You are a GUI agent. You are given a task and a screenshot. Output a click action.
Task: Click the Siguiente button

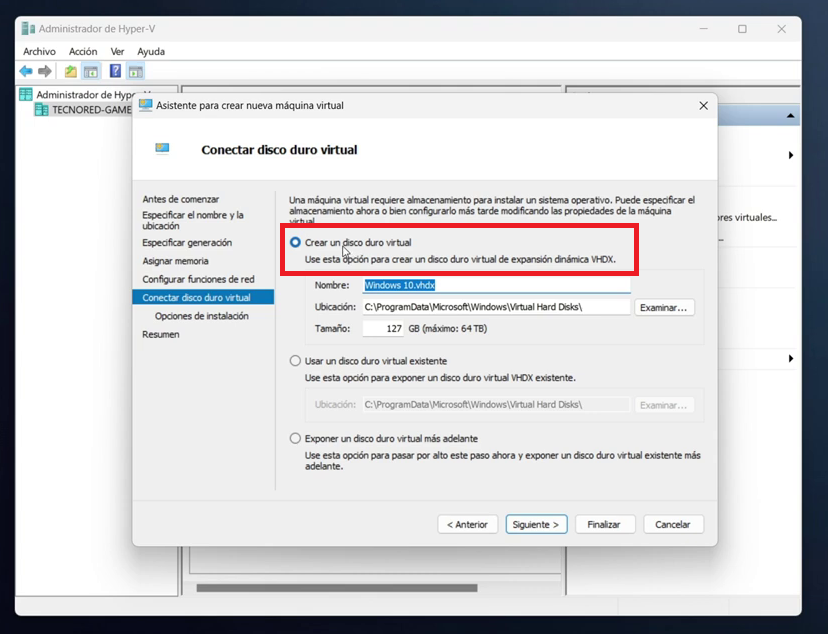tap(536, 524)
